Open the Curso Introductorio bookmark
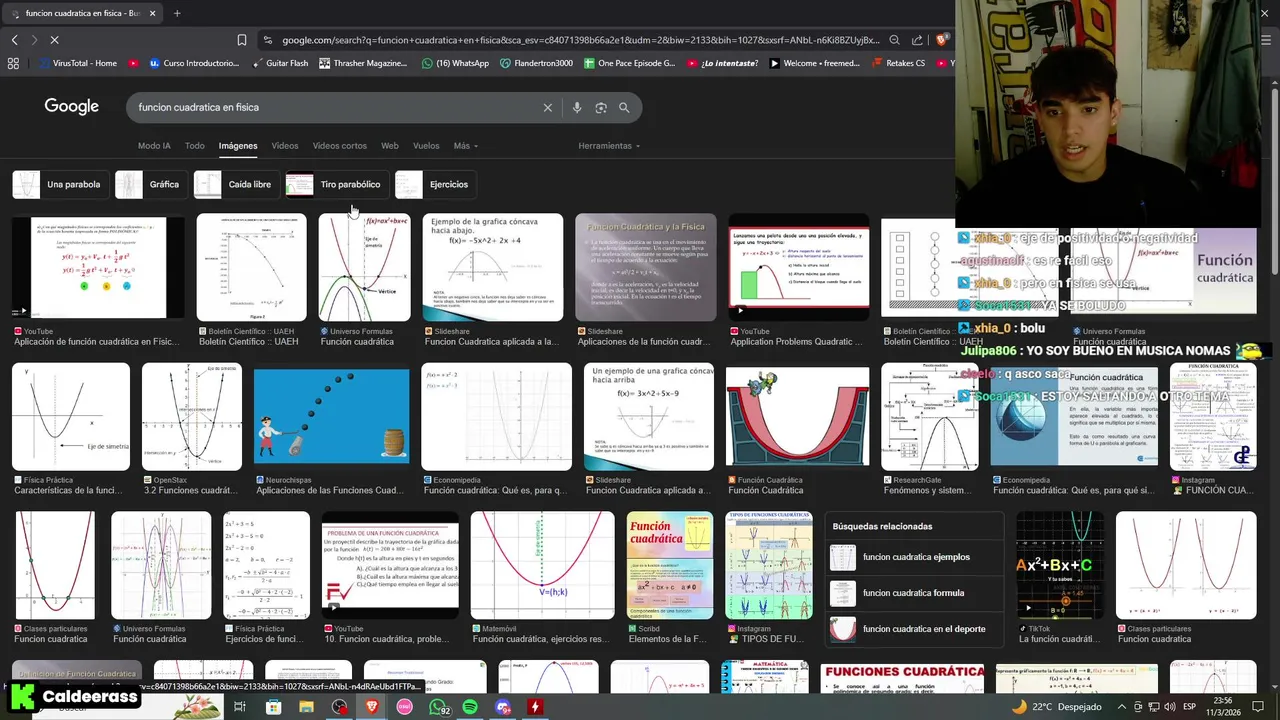The width and height of the screenshot is (1280, 720). point(194,63)
